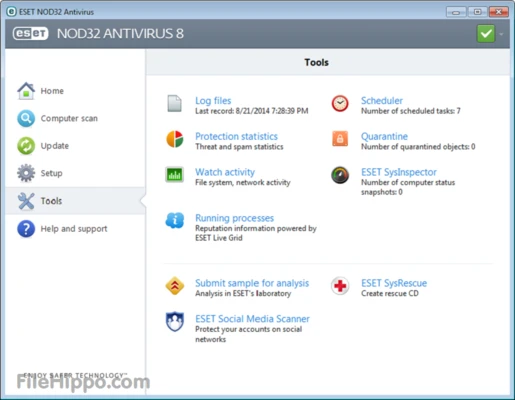Click 'File system, network activity' text
This screenshot has height=400, width=515.
pos(243,182)
